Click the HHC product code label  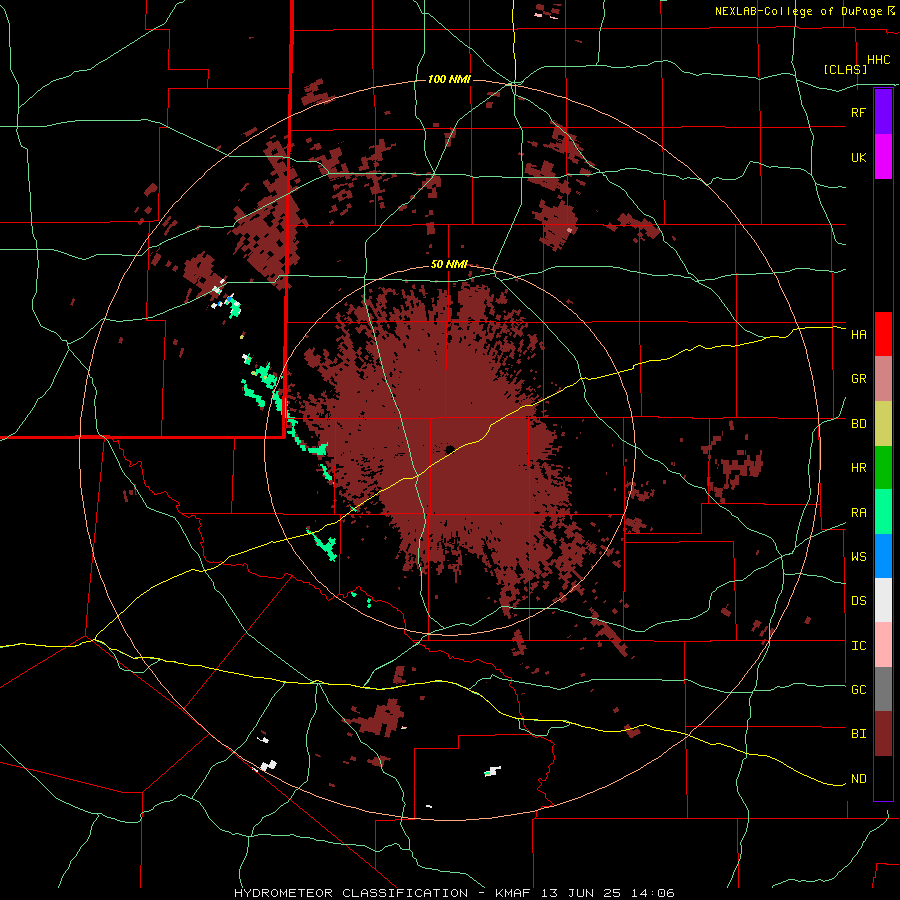pos(878,60)
